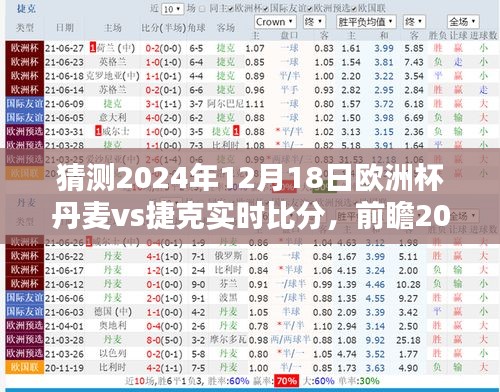Uncheck the 欧国联 filter checkbox
This screenshot has width=500, height=392.
[354, 9]
